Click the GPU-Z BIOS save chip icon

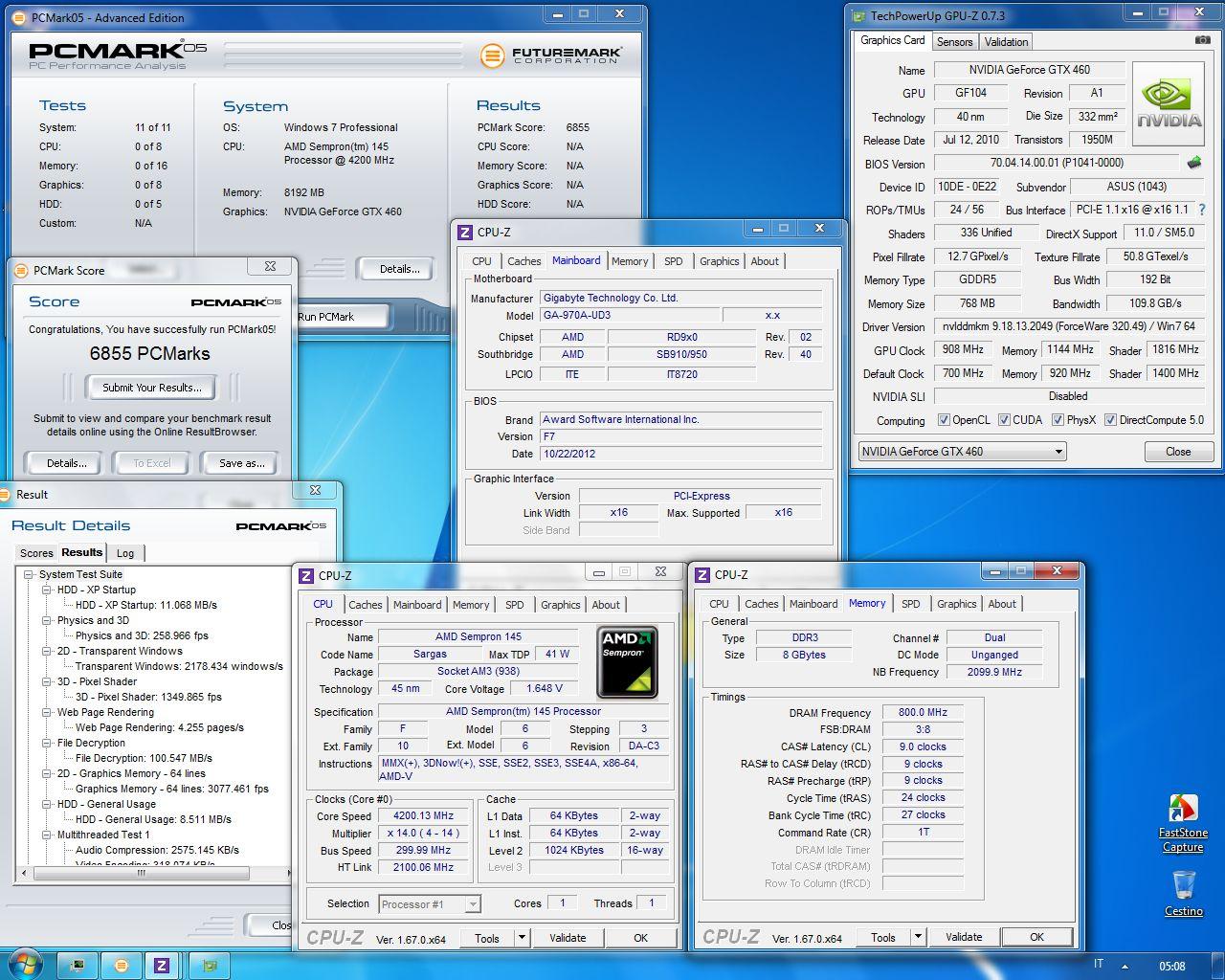tap(1193, 163)
